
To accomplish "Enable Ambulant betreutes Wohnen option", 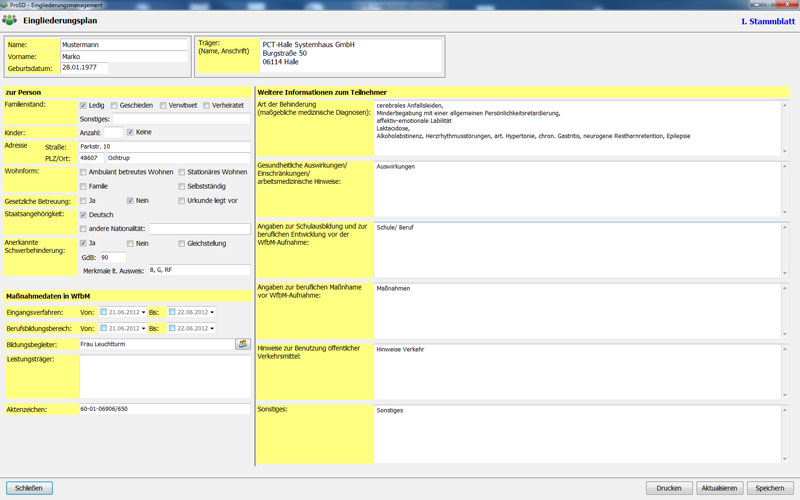I will coord(84,172).
